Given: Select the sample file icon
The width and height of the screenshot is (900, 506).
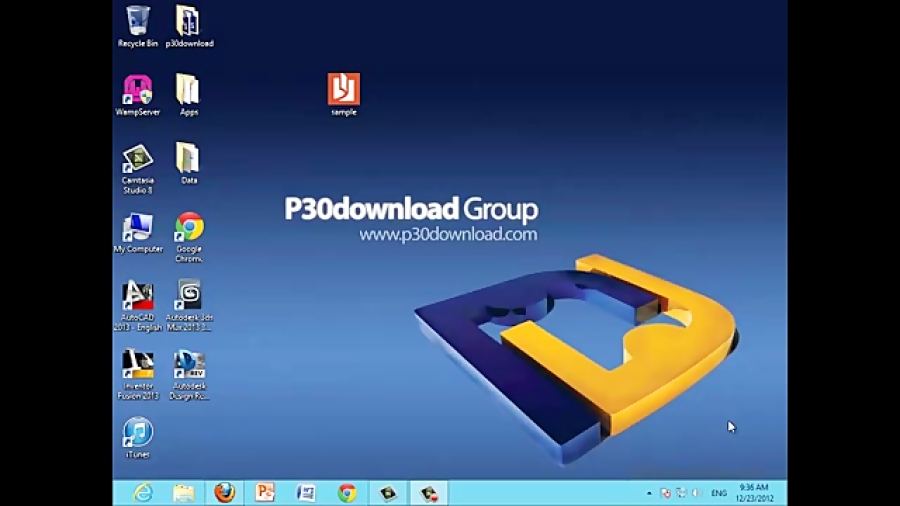Looking at the screenshot, I should point(344,95).
